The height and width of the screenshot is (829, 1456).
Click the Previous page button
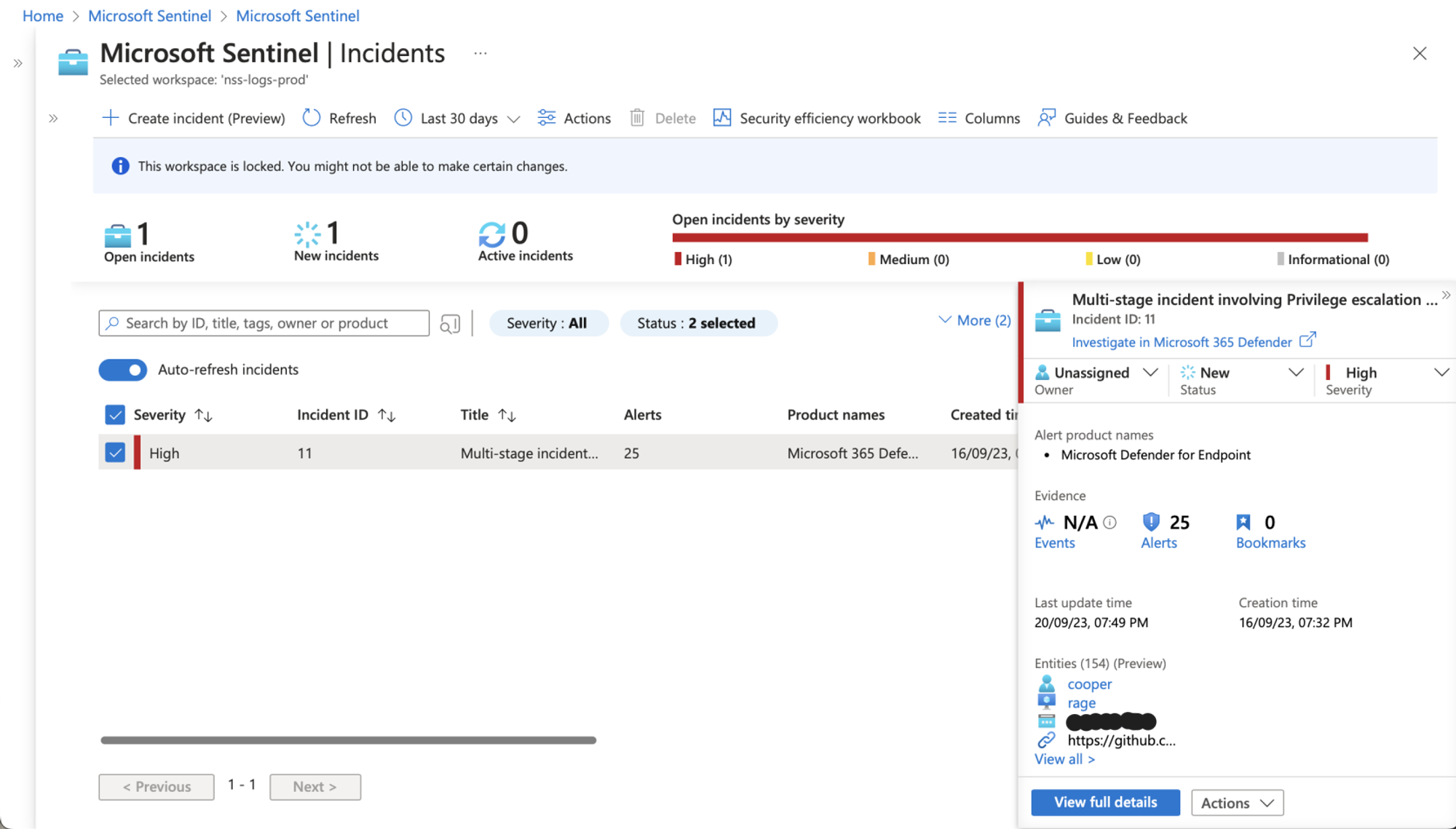(157, 787)
